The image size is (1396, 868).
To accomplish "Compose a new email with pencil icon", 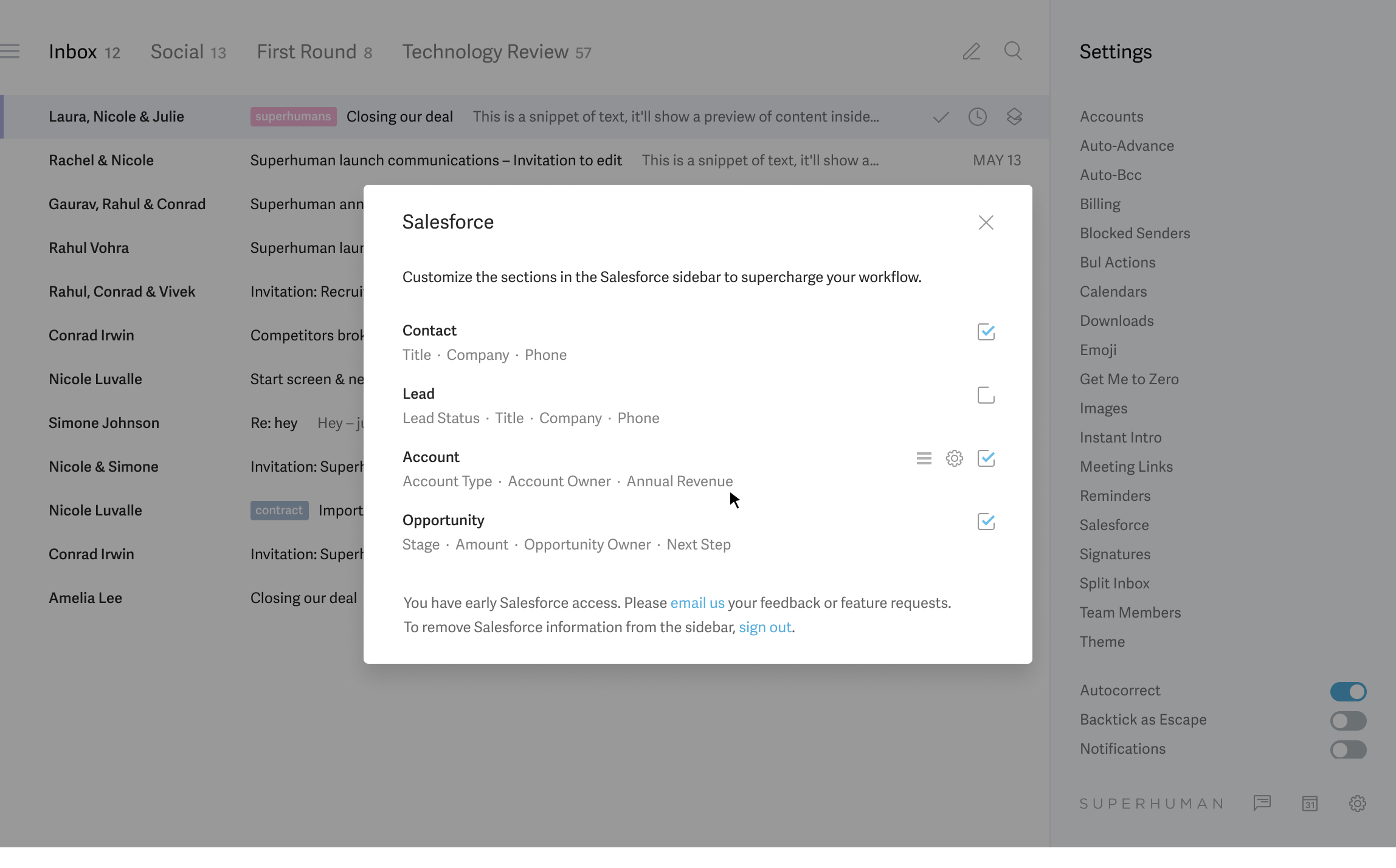I will tap(972, 52).
